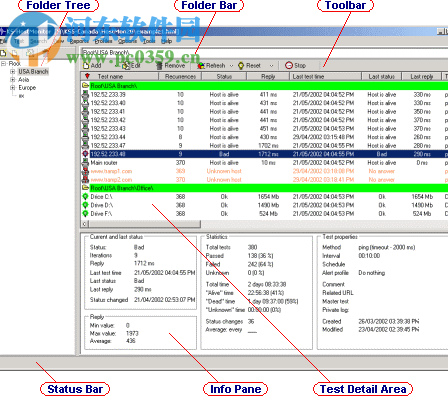Expand the Europe folder node
Image resolution: width=448 pixels, height=399 pixels.
click(x=12, y=88)
